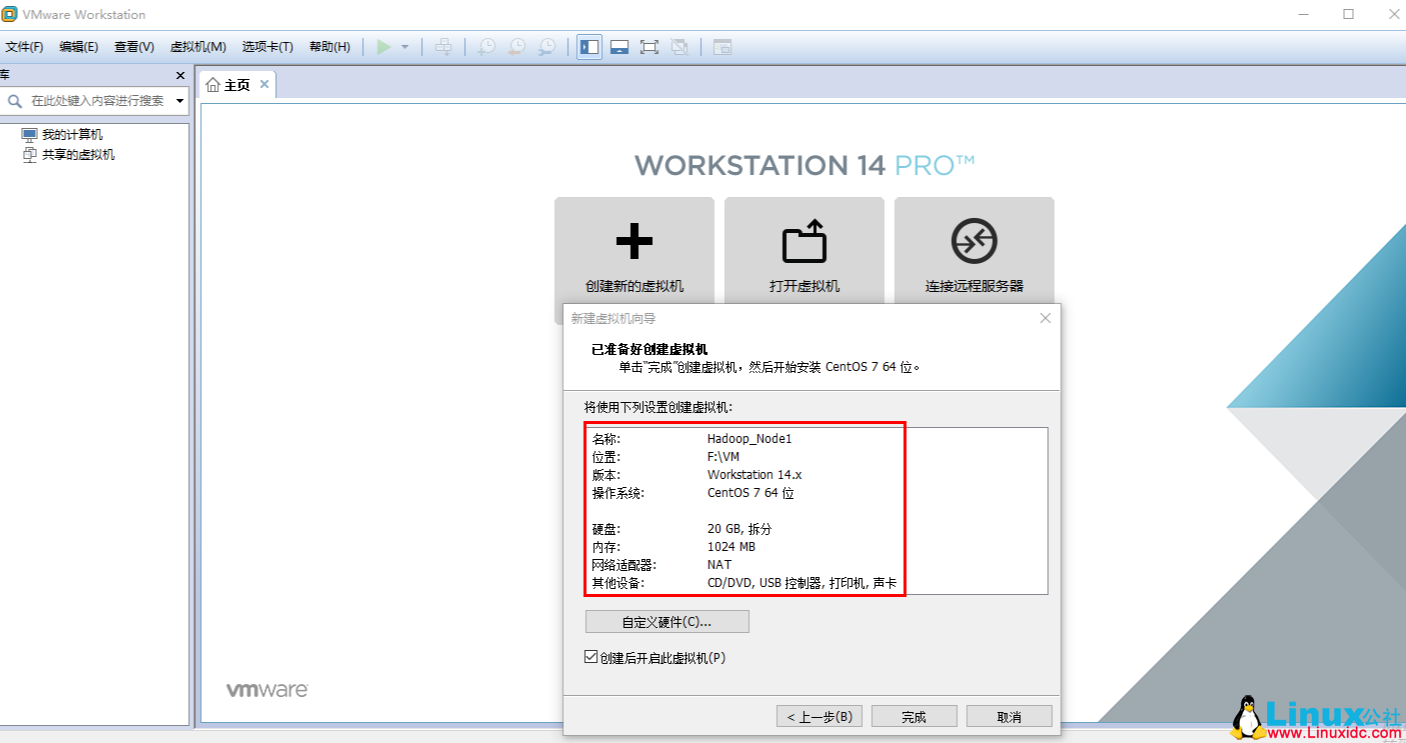Click the green power-on button in toolbar
Viewport: 1406px width, 743px height.
click(x=384, y=46)
